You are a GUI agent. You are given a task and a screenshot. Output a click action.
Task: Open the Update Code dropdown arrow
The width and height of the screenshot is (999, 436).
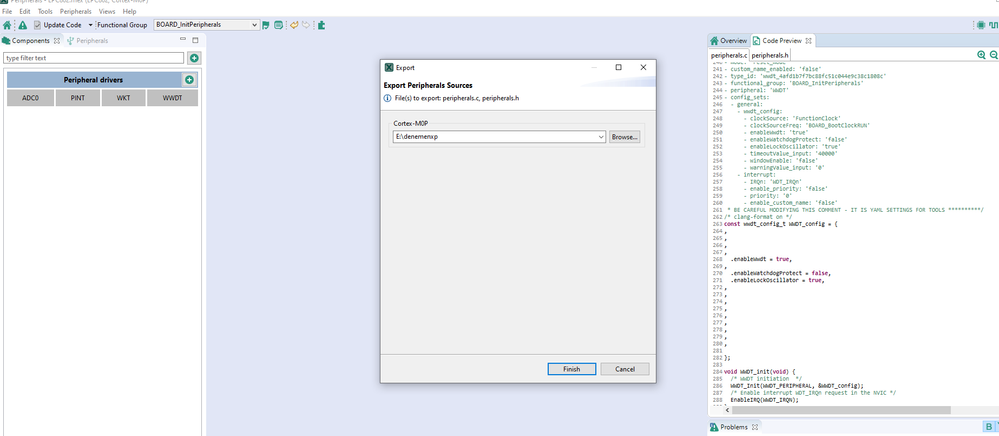pos(90,25)
